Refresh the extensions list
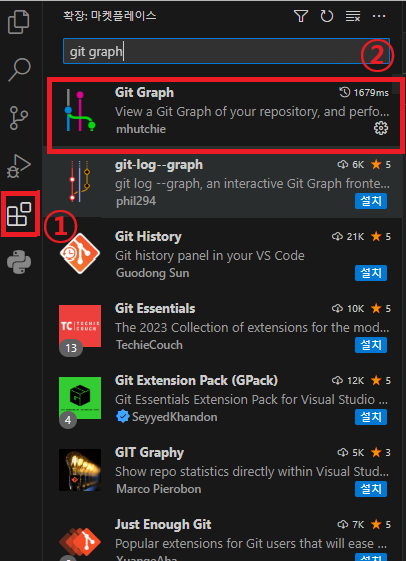 [327, 16]
